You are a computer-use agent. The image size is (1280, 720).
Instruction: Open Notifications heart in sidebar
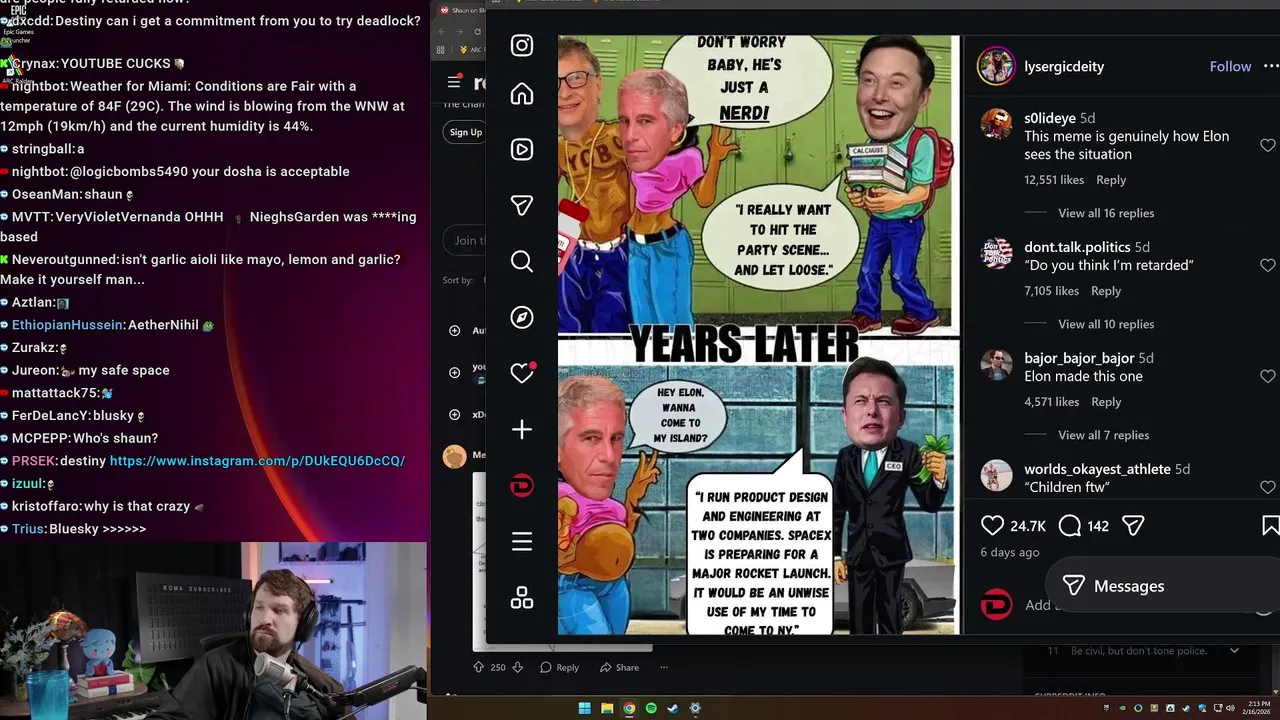522,373
